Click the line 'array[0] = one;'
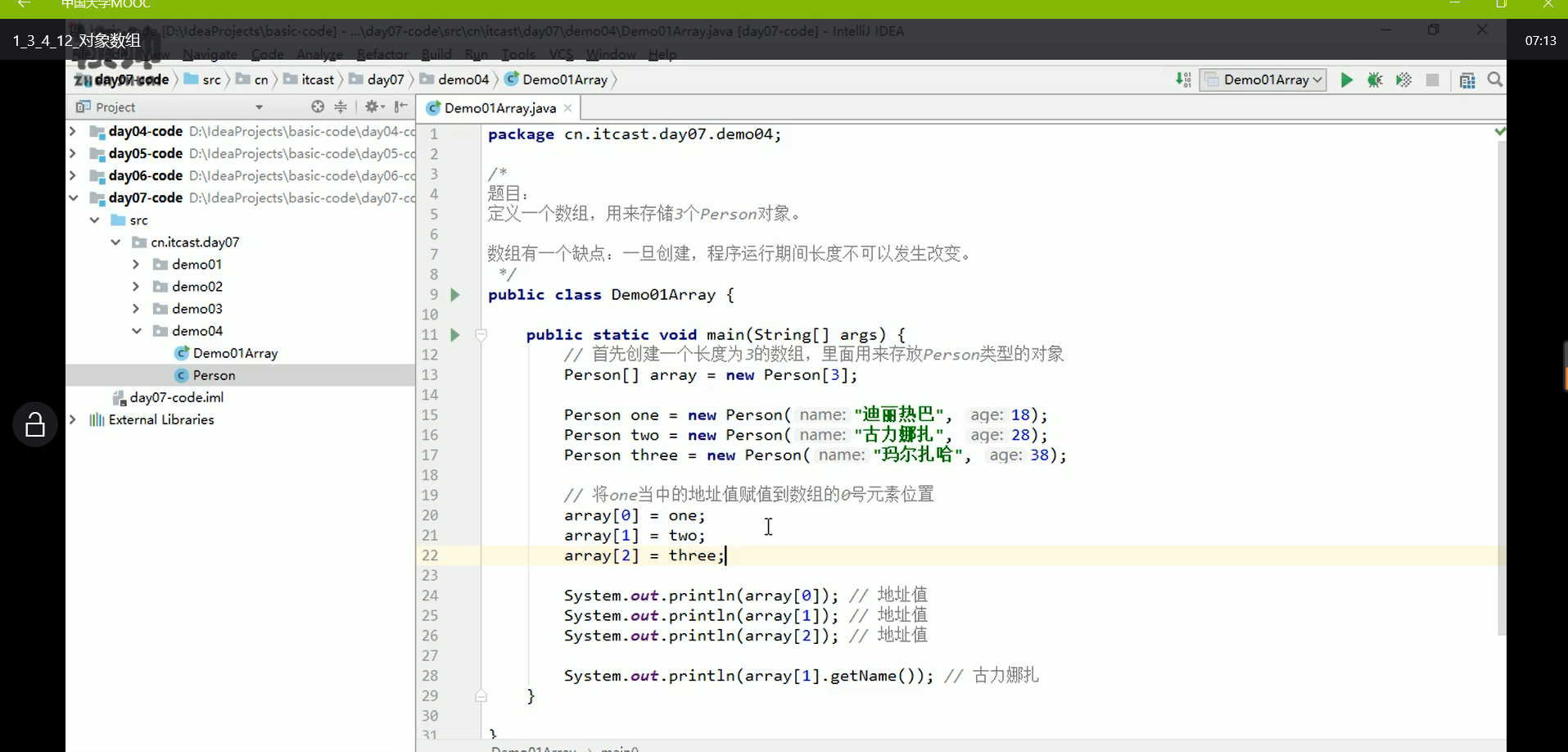The height and width of the screenshot is (752, 1568). click(635, 515)
